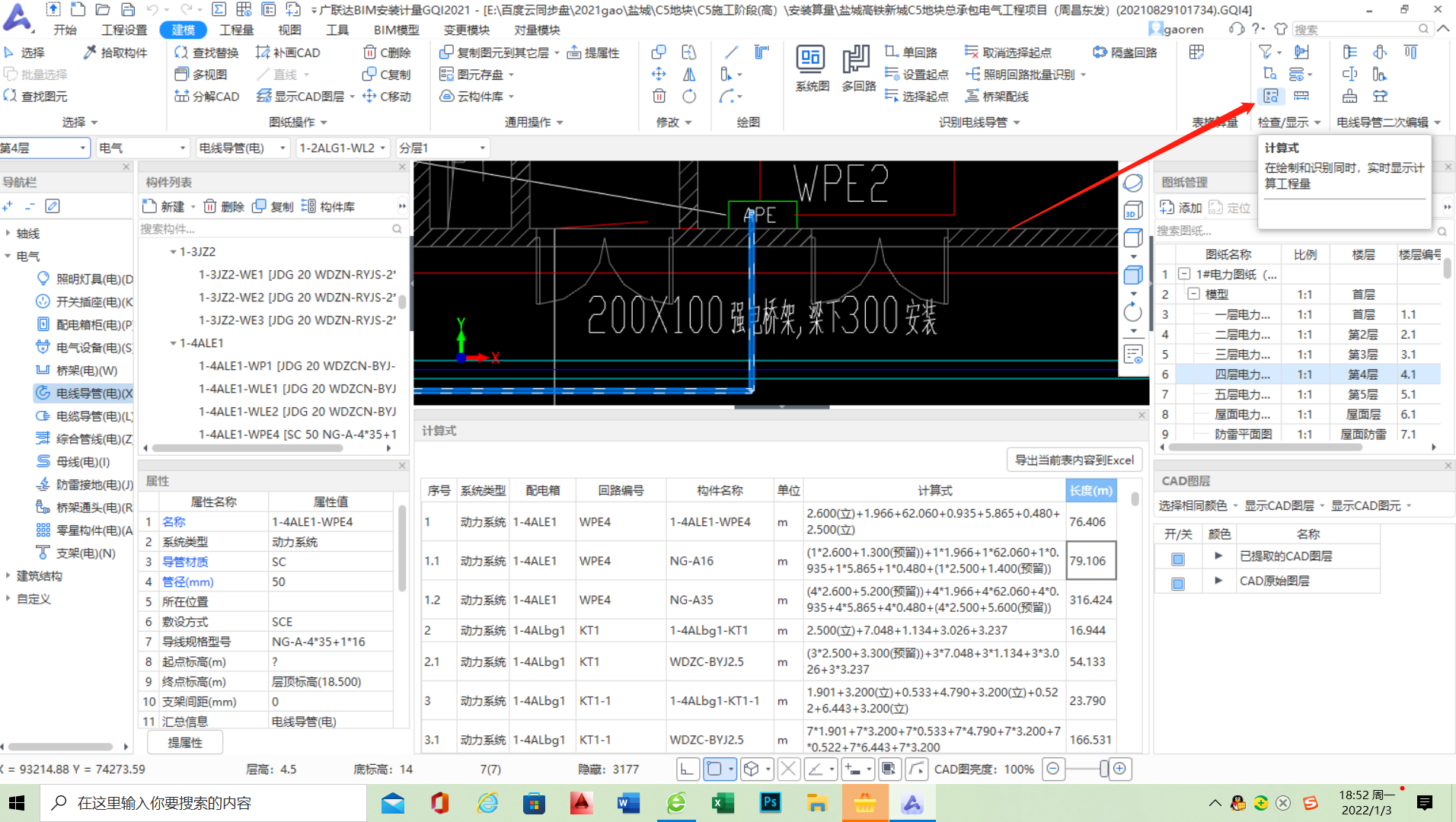Screen dimensions: 1456x822
Task: Click the Windows Start button
Action: [17, 803]
